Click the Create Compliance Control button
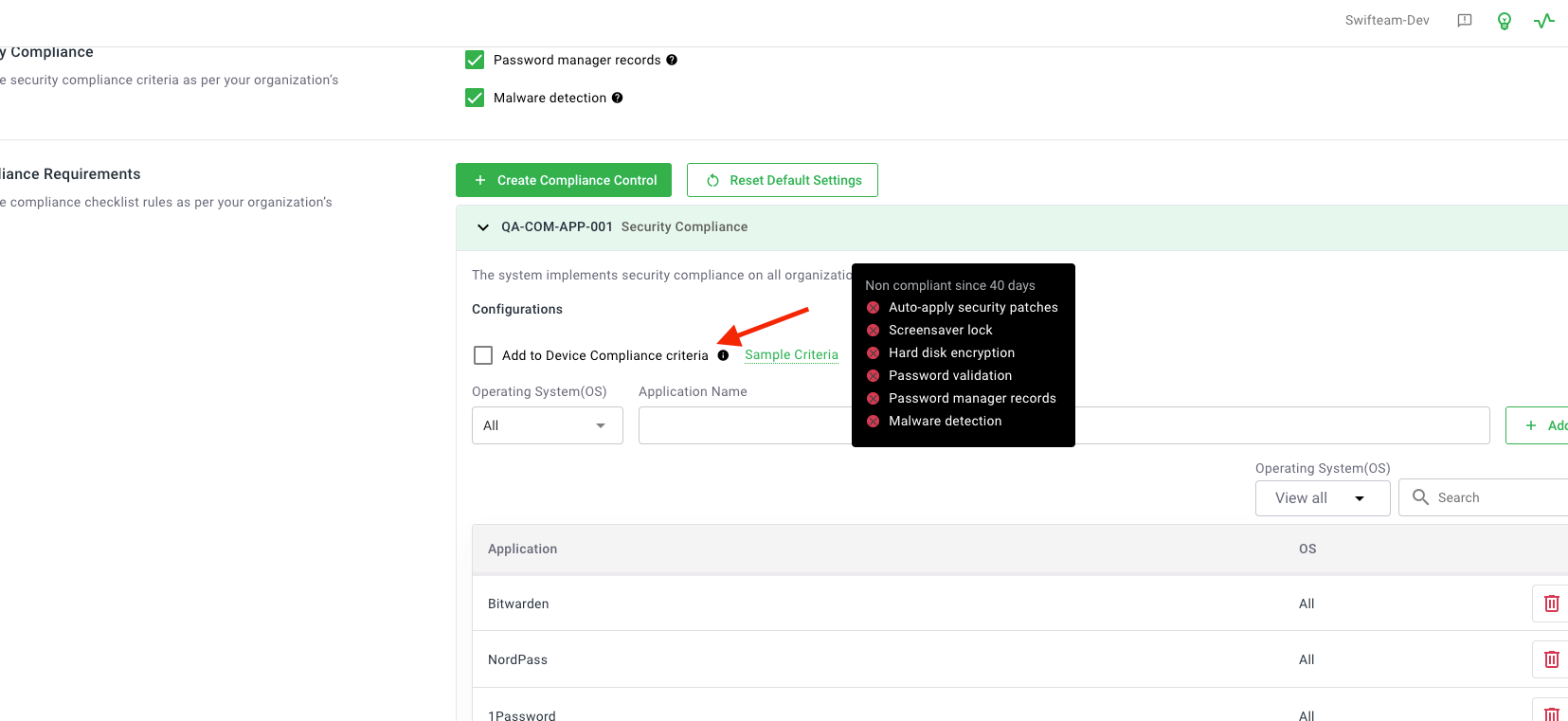Image resolution: width=1568 pixels, height=721 pixels. point(564,180)
